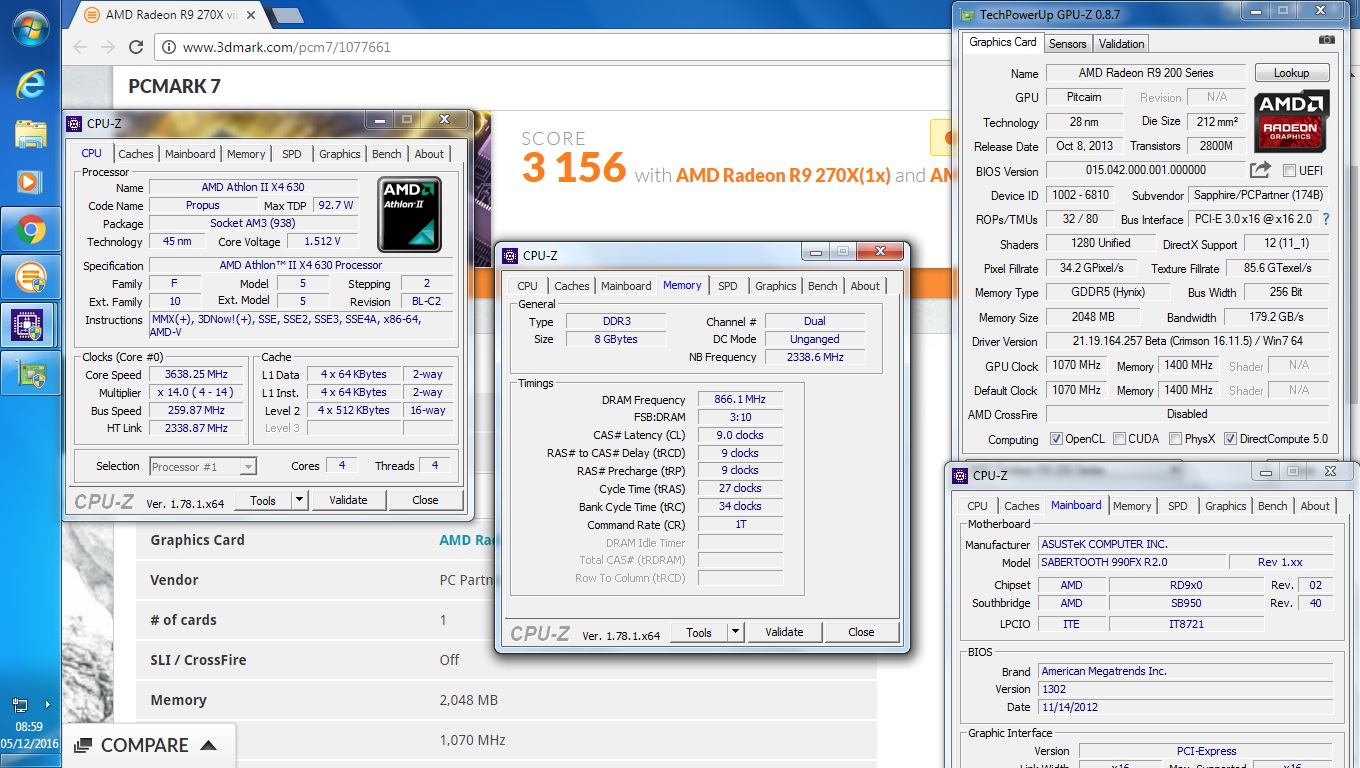
Task: Switch to Chrome via its taskbar icon
Action: (30, 231)
